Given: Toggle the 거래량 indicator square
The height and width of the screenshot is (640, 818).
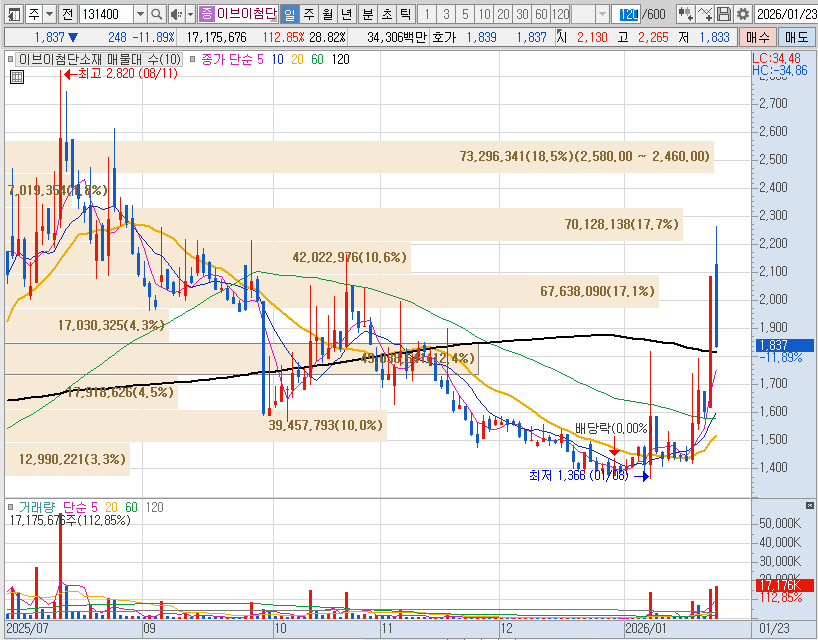Looking at the screenshot, I should coord(11,507).
